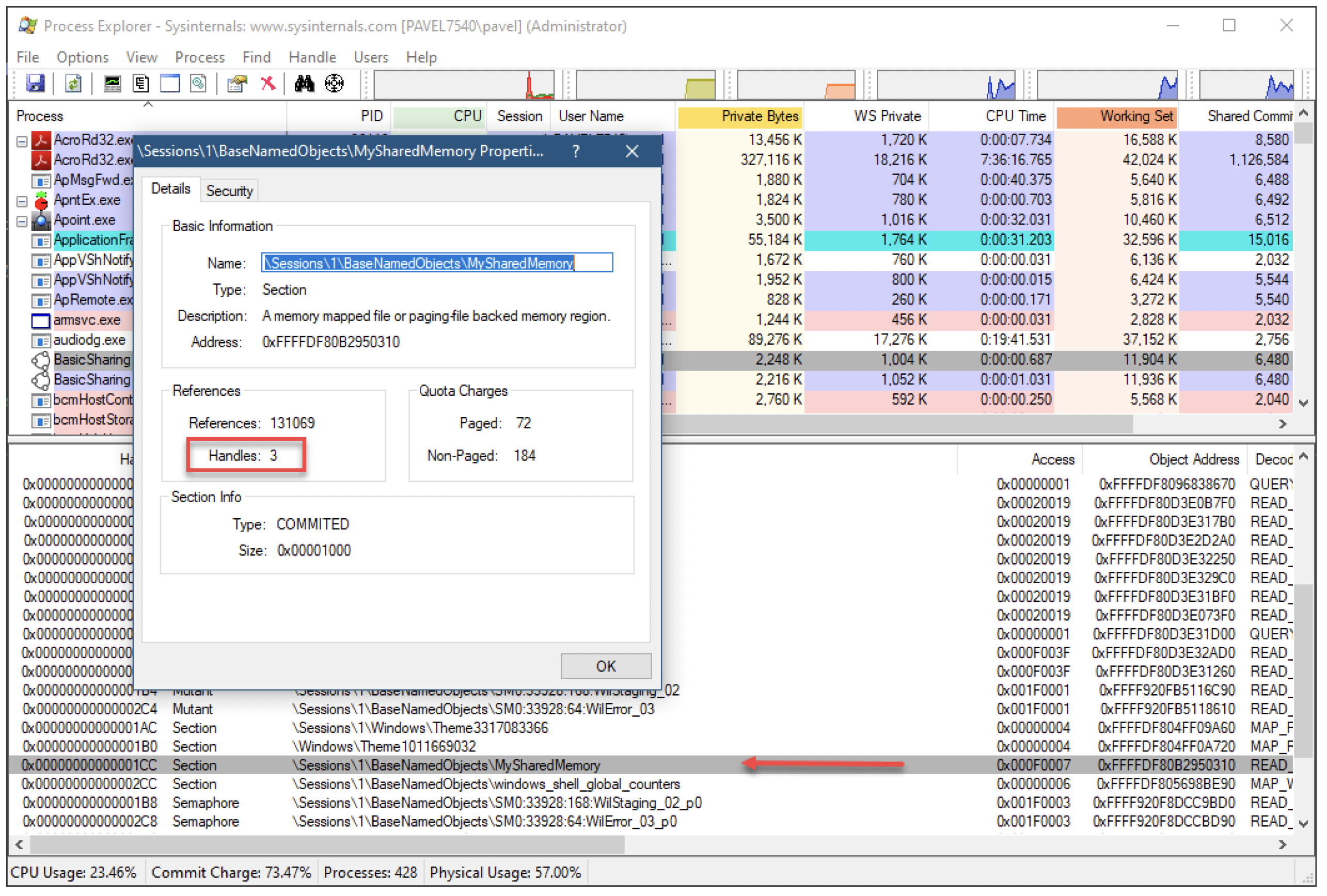Image resolution: width=1327 pixels, height=896 pixels.
Task: Open the Handle menu
Action: (x=312, y=57)
